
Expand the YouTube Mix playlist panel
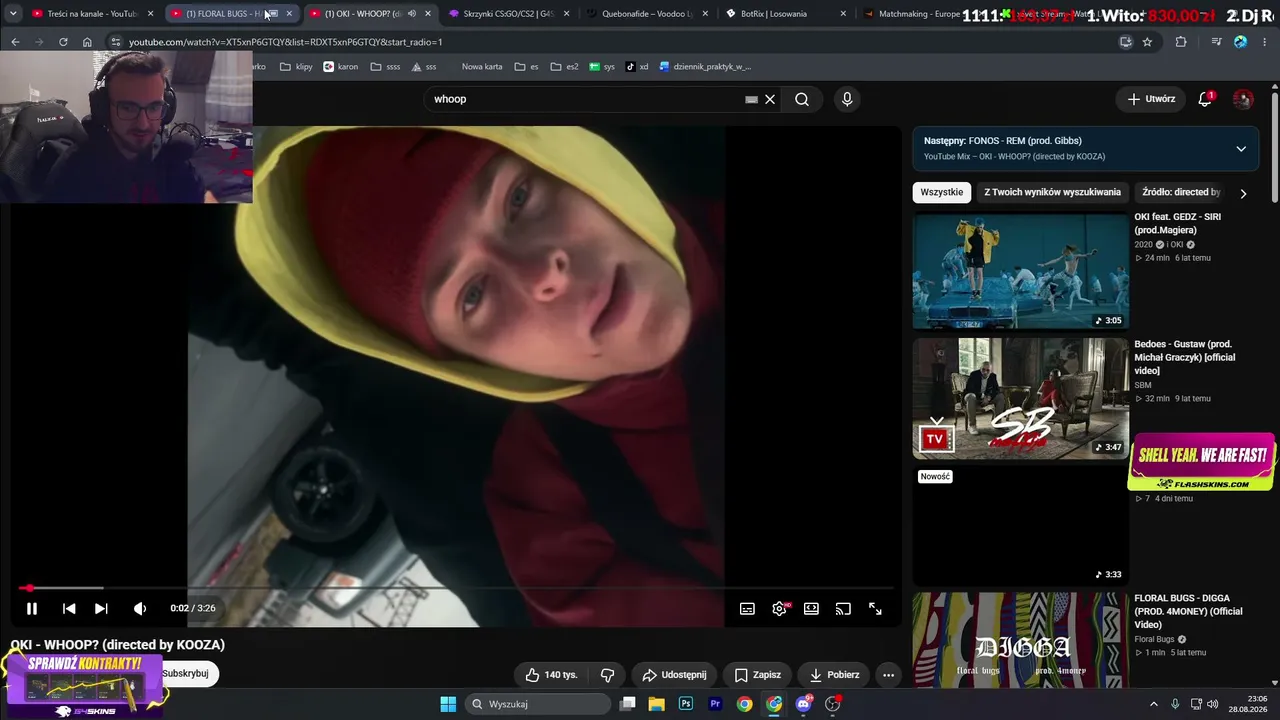click(x=1241, y=149)
